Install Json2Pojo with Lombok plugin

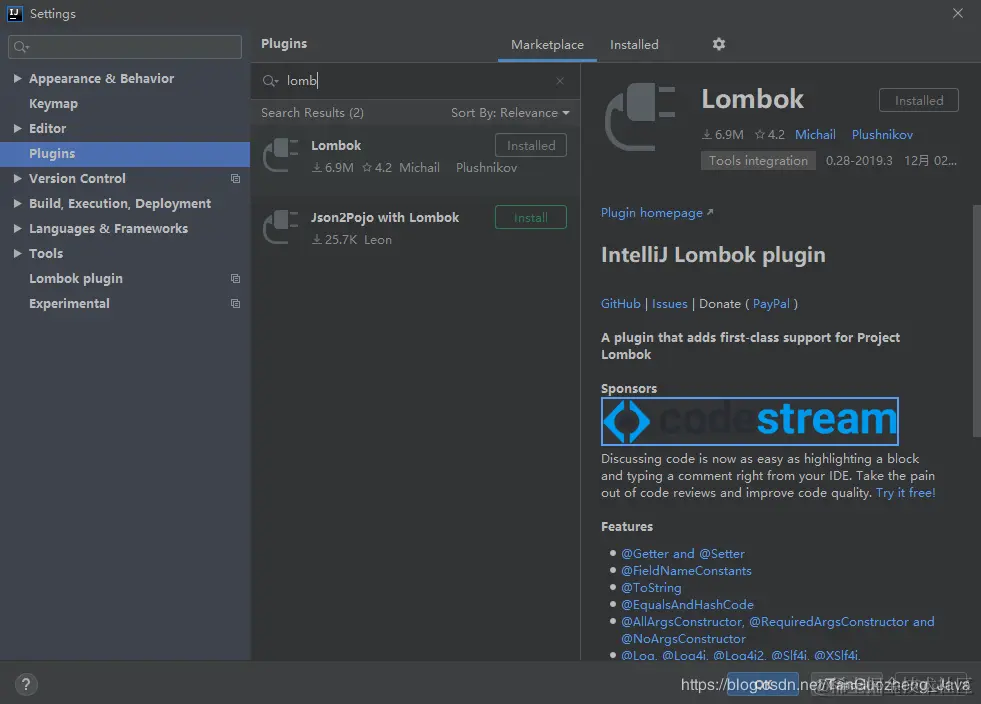point(531,217)
